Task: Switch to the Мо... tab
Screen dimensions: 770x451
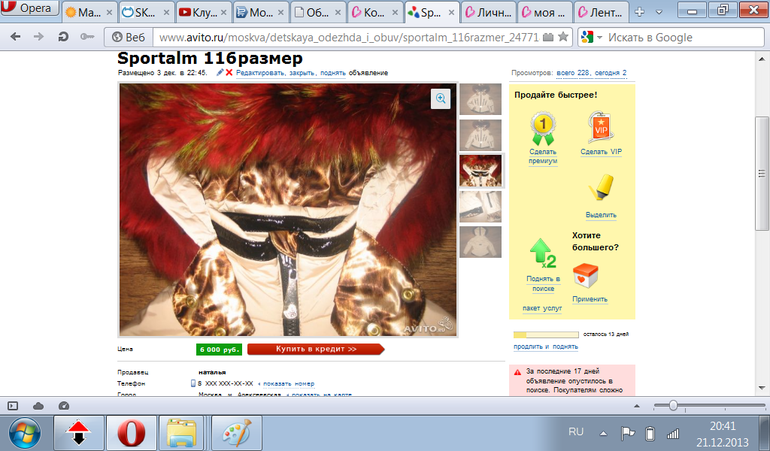Action: click(x=260, y=13)
